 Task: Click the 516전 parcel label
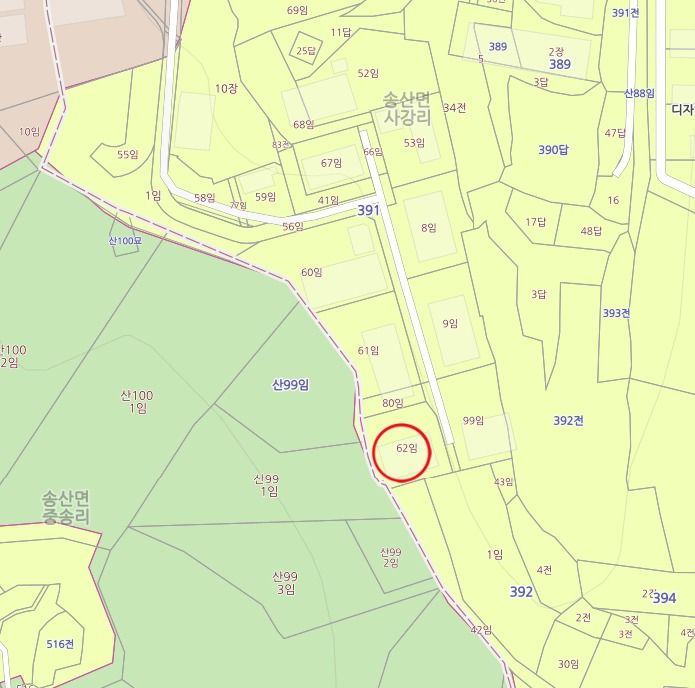(60, 644)
